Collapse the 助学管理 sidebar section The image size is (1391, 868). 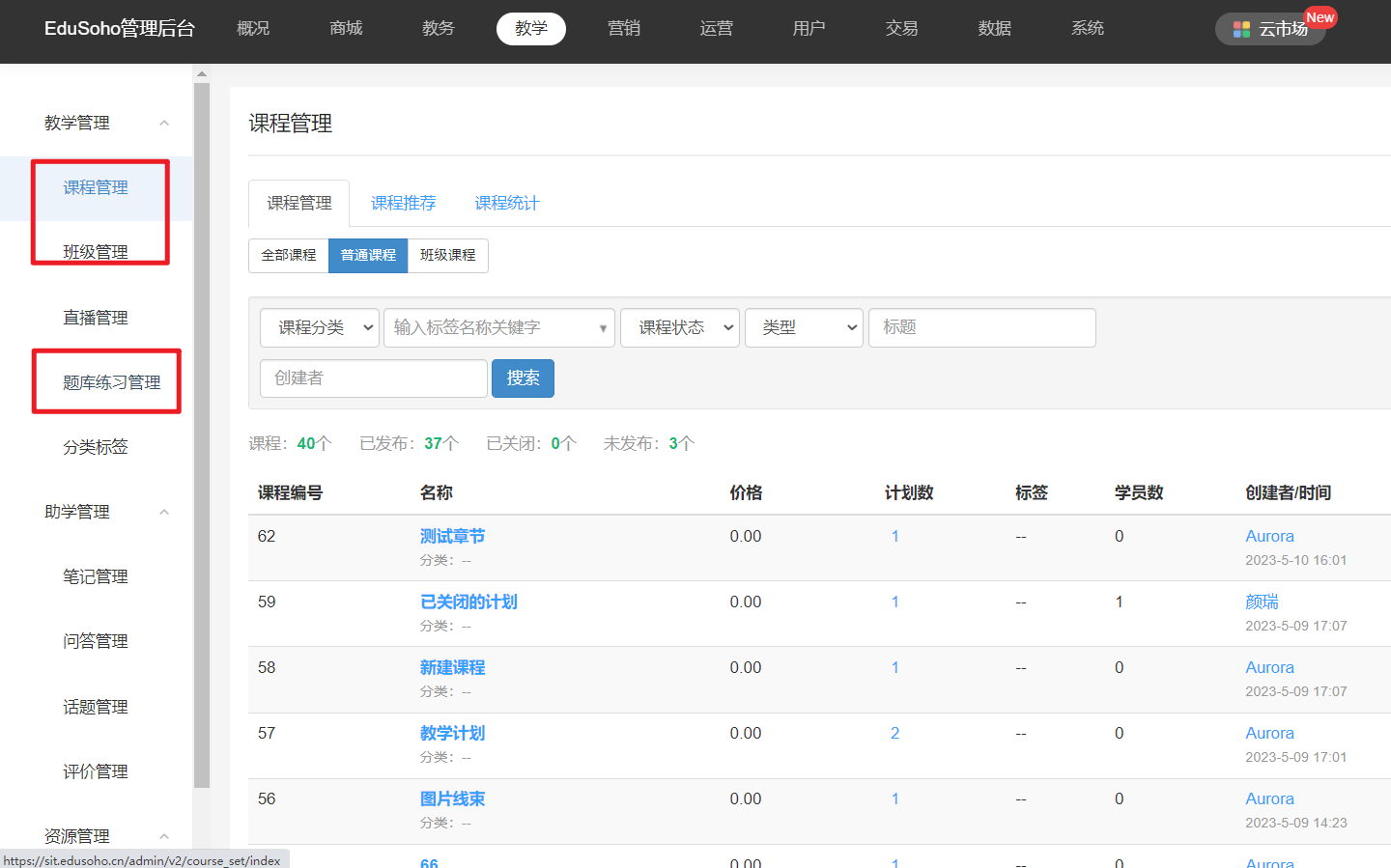click(x=164, y=512)
